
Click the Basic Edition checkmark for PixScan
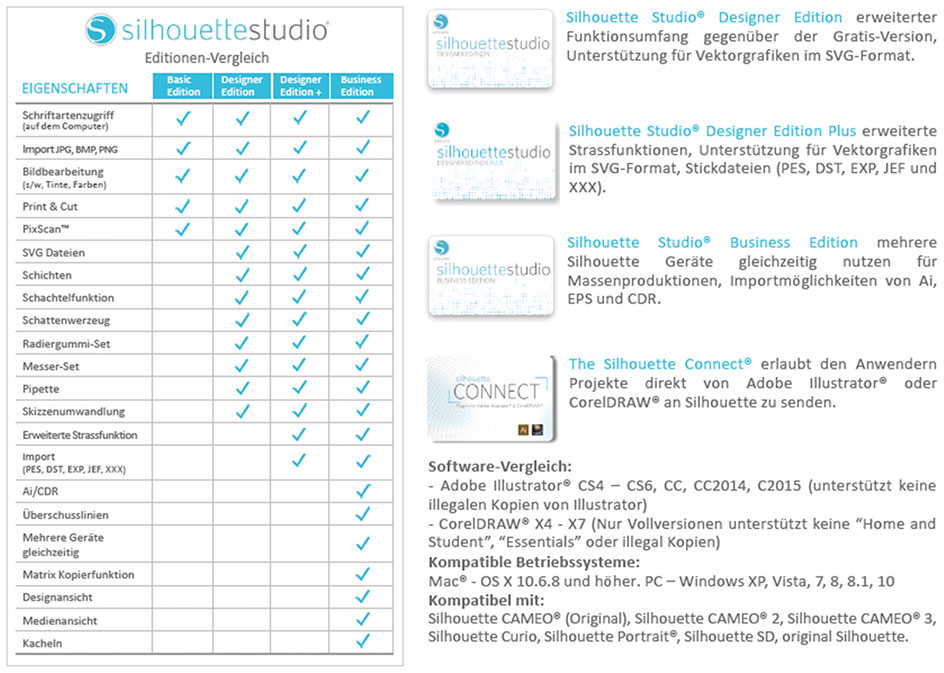point(182,229)
